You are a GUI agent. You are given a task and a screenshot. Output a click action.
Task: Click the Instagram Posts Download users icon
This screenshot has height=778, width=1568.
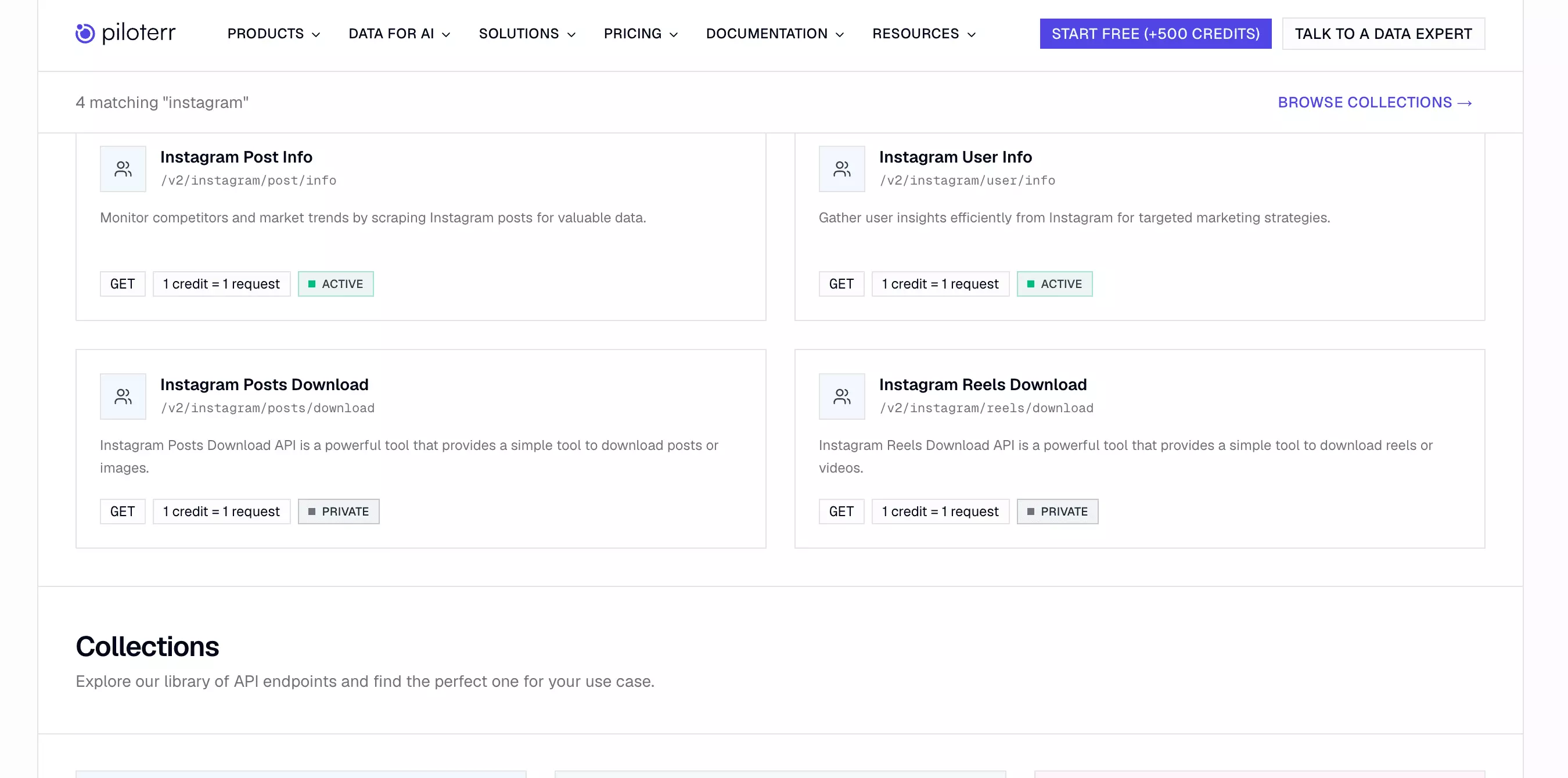click(123, 397)
